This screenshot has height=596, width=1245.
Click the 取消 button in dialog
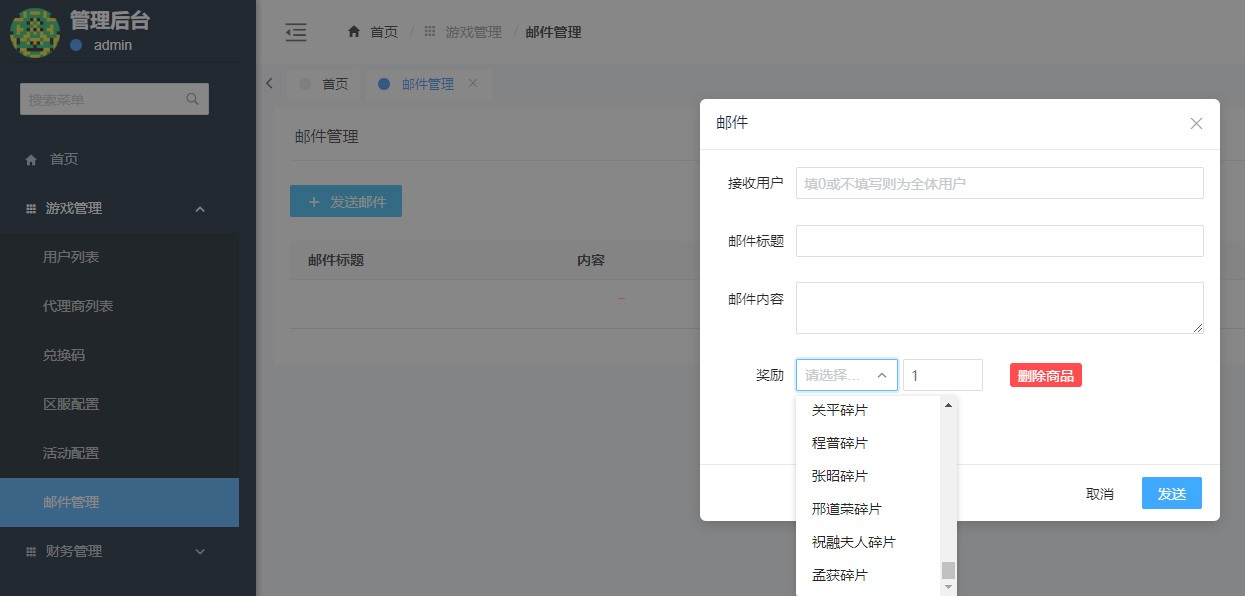point(1099,494)
